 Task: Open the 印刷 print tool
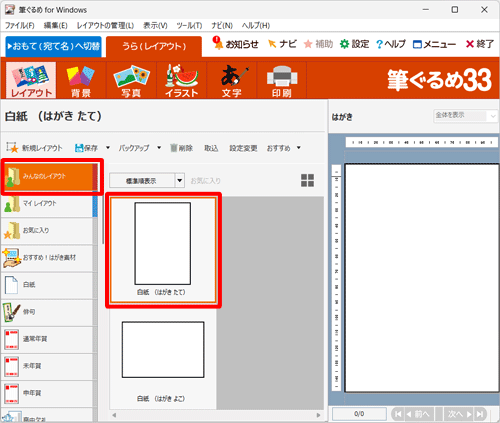tap(282, 80)
